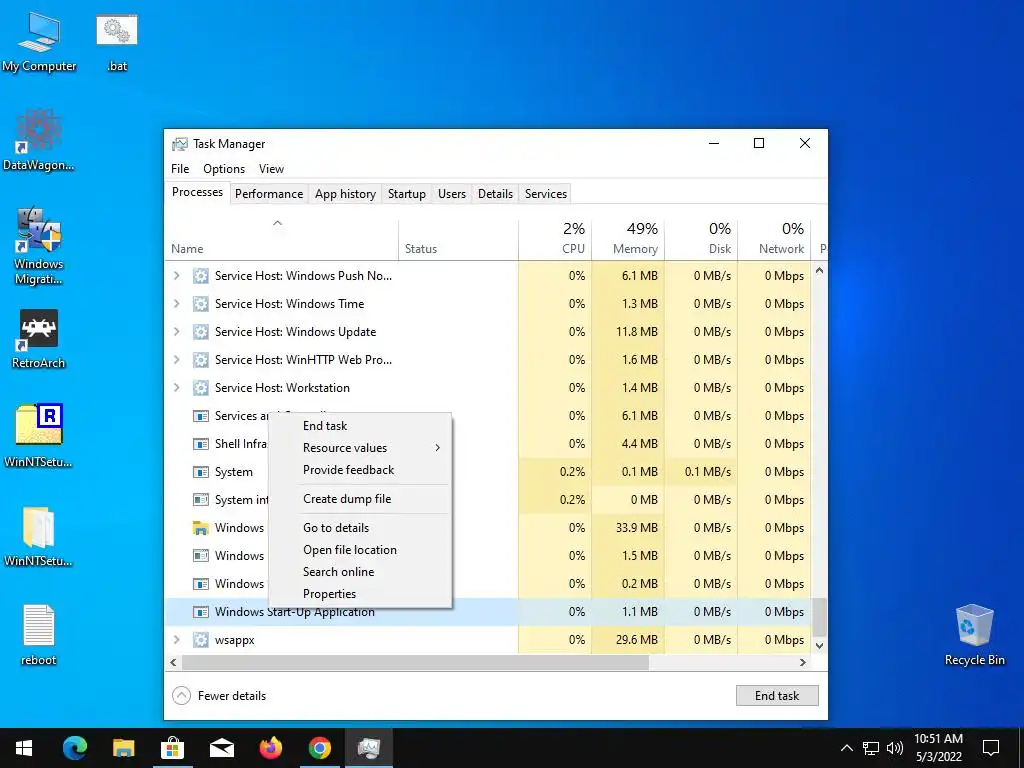
Task: Sort processes by Disk column
Action: (x=701, y=238)
